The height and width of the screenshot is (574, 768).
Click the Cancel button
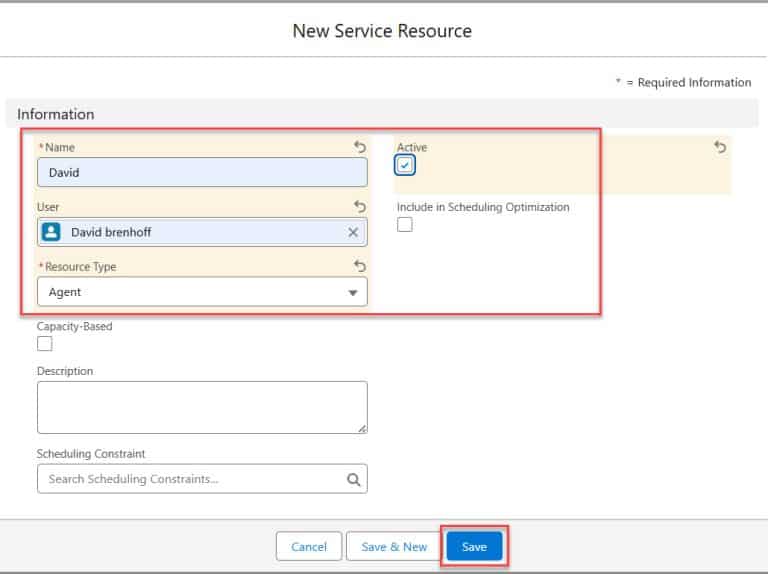[x=309, y=547]
